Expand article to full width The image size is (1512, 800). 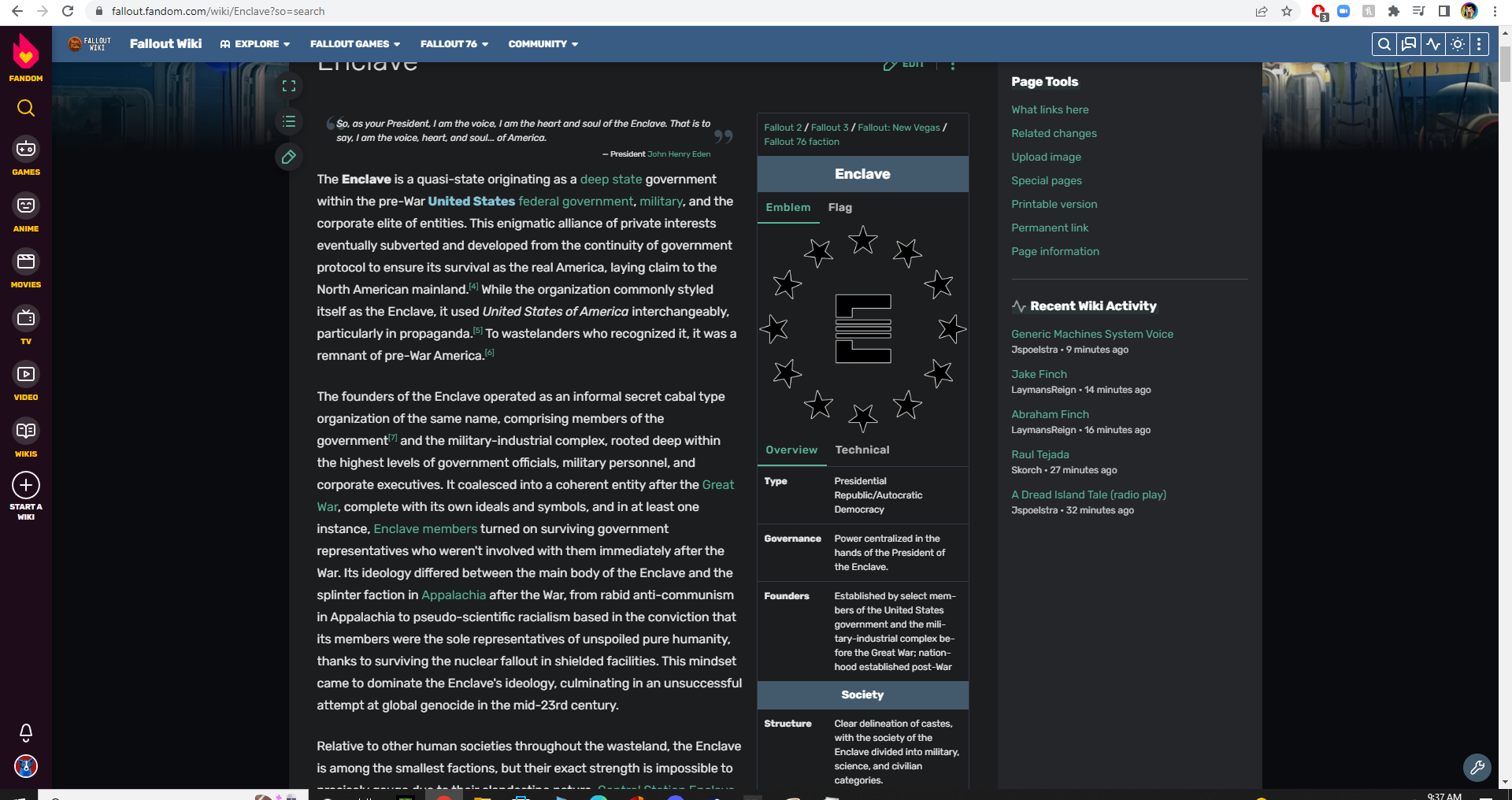pyautogui.click(x=289, y=86)
